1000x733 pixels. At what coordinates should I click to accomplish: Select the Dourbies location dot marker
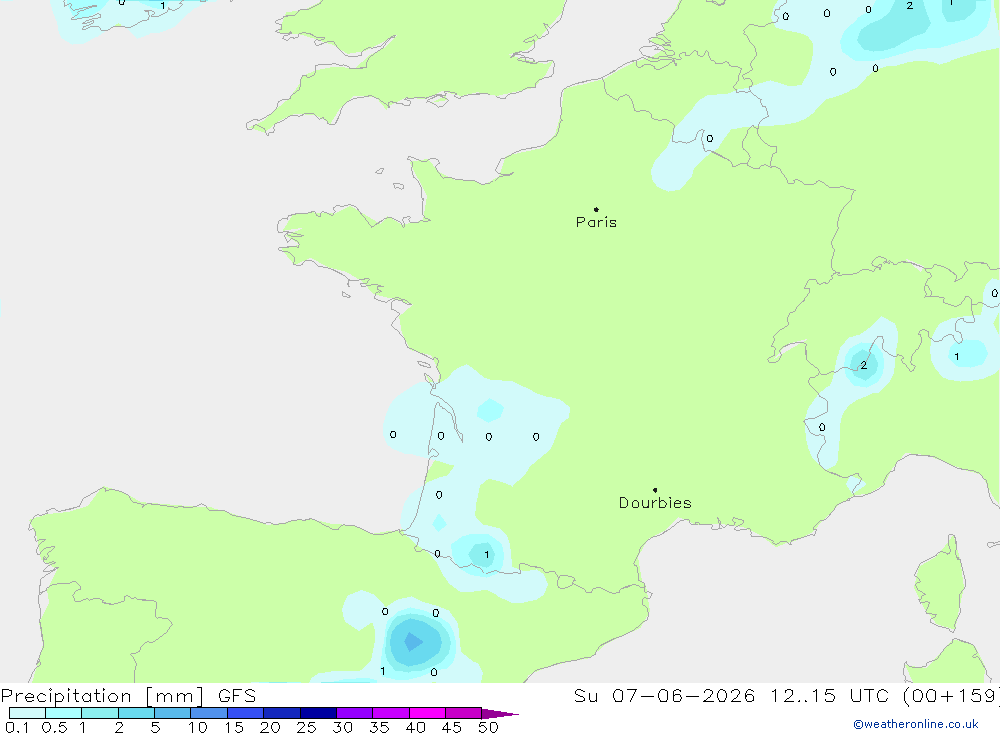tap(655, 490)
